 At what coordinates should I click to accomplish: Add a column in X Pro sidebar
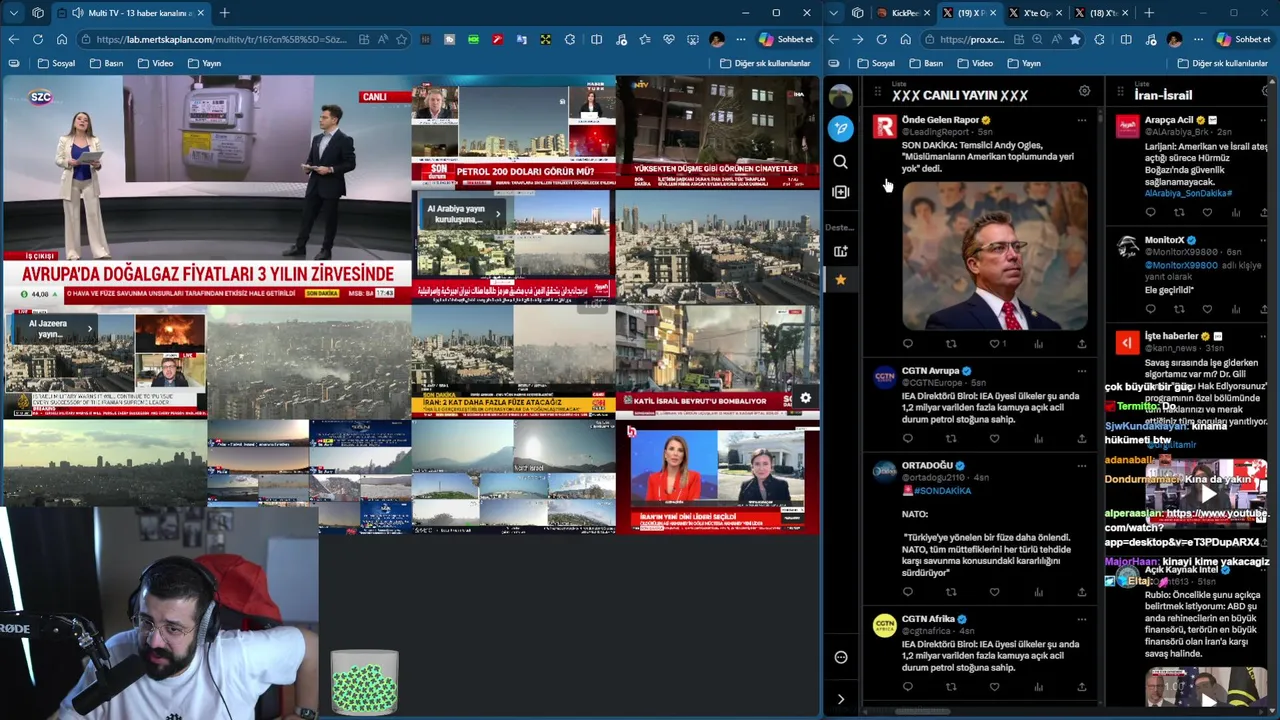tap(841, 192)
